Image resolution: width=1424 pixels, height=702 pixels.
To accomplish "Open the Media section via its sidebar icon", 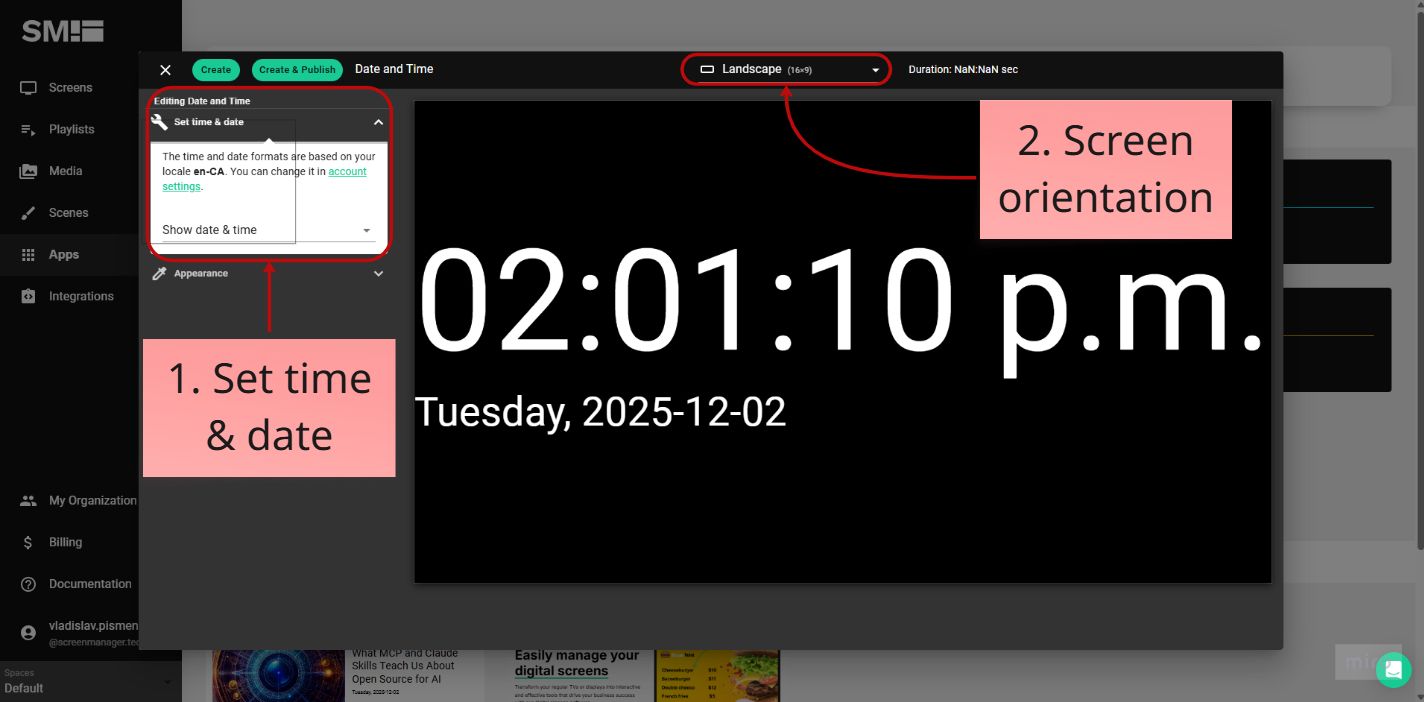I will [27, 170].
